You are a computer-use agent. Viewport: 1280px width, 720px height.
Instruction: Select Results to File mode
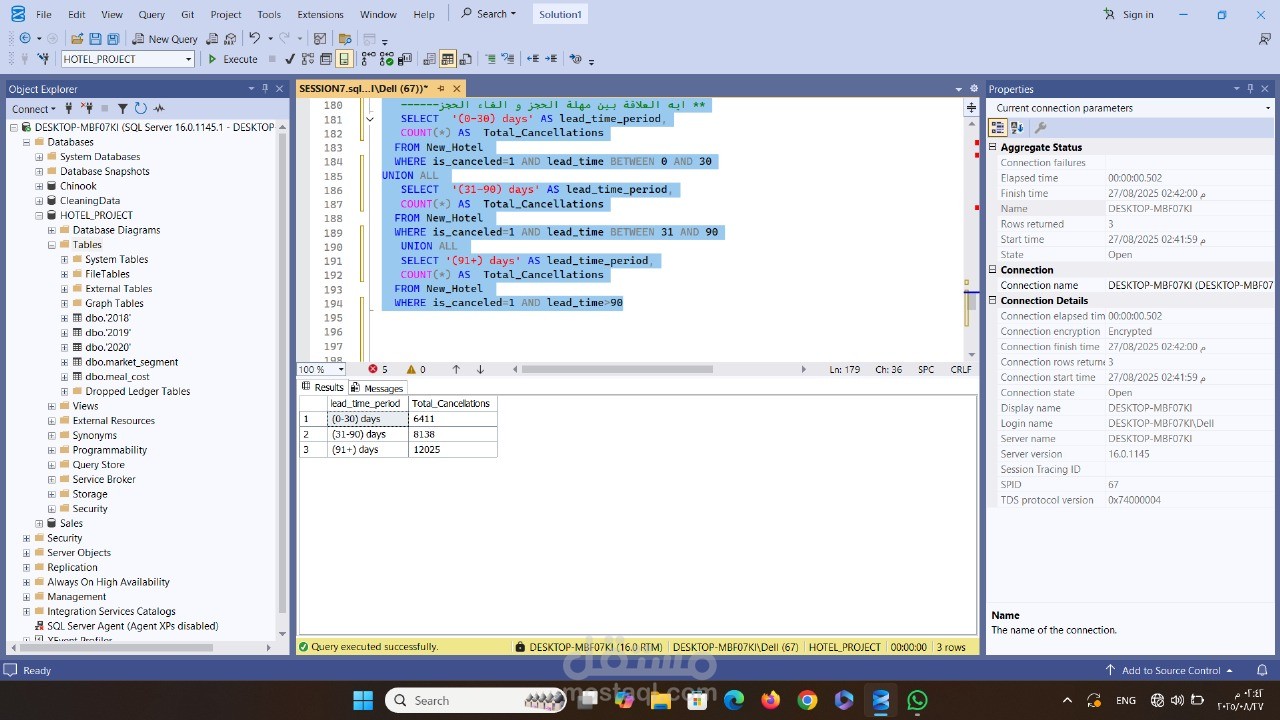[465, 59]
